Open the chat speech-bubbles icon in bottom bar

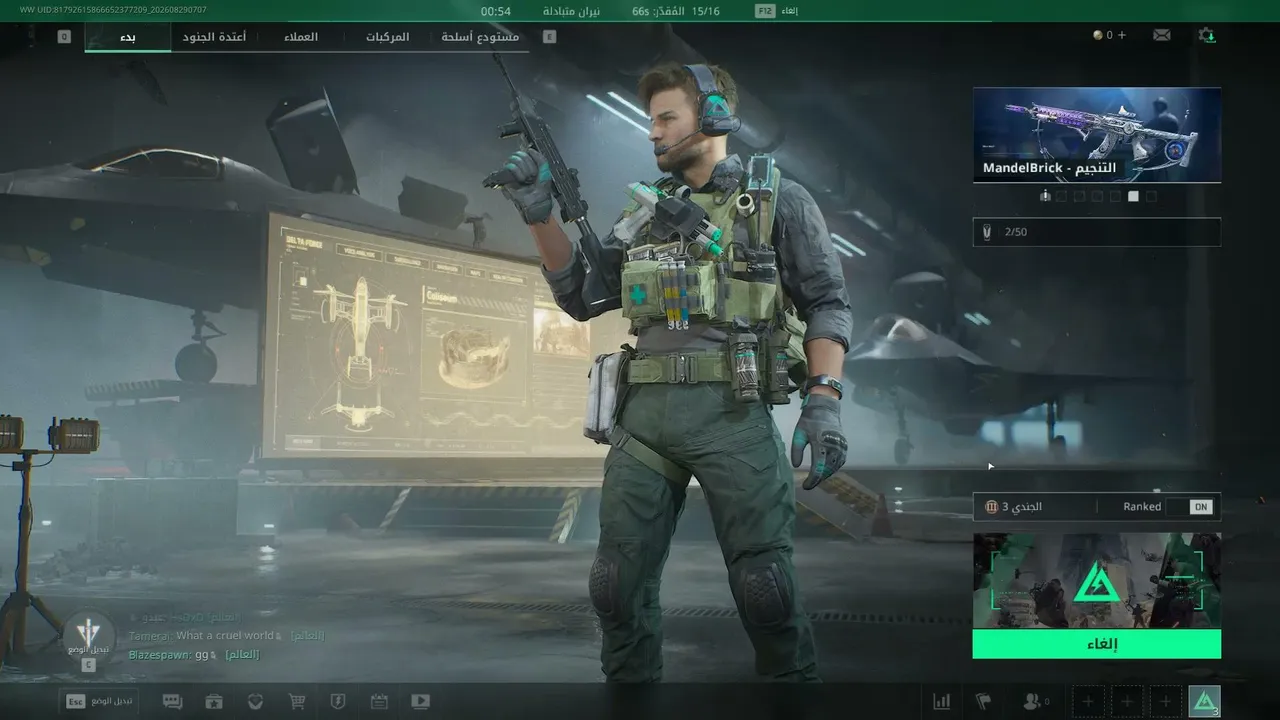coord(172,702)
